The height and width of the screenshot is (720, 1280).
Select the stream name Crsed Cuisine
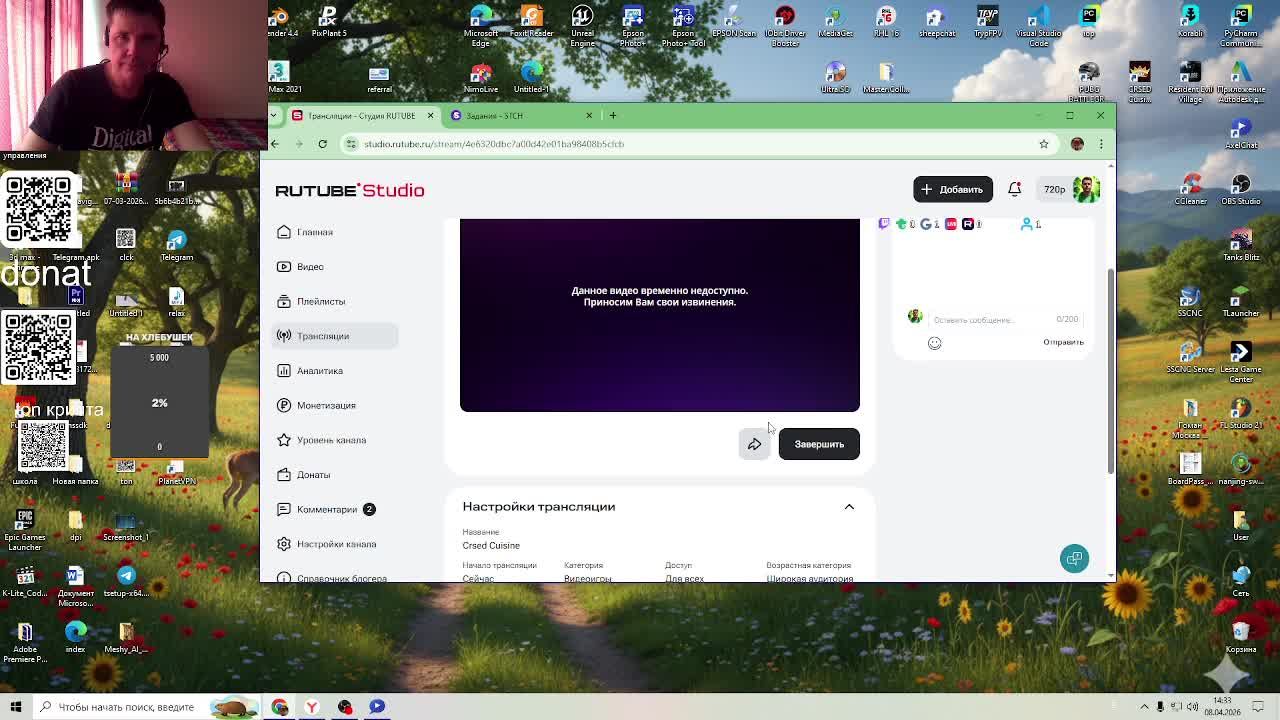(491, 546)
